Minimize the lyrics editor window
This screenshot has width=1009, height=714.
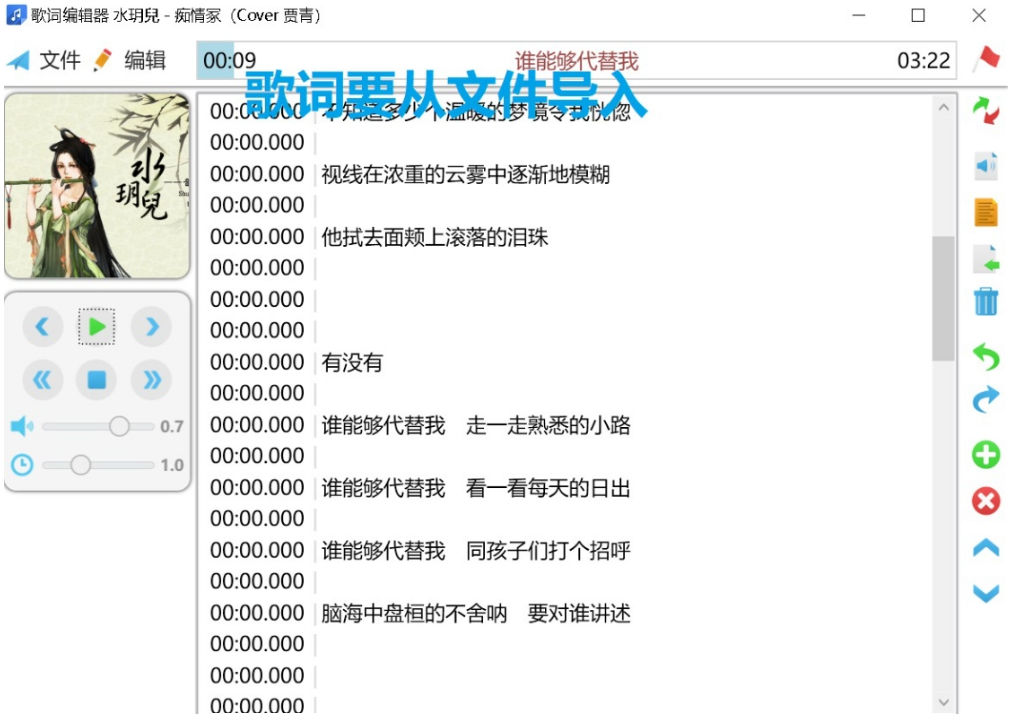tap(858, 15)
